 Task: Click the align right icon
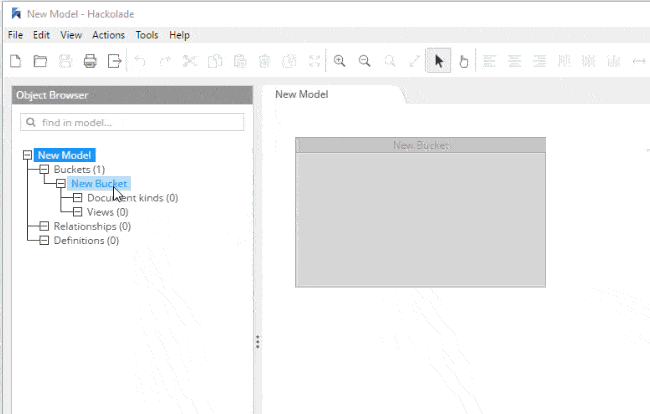[x=539, y=61]
